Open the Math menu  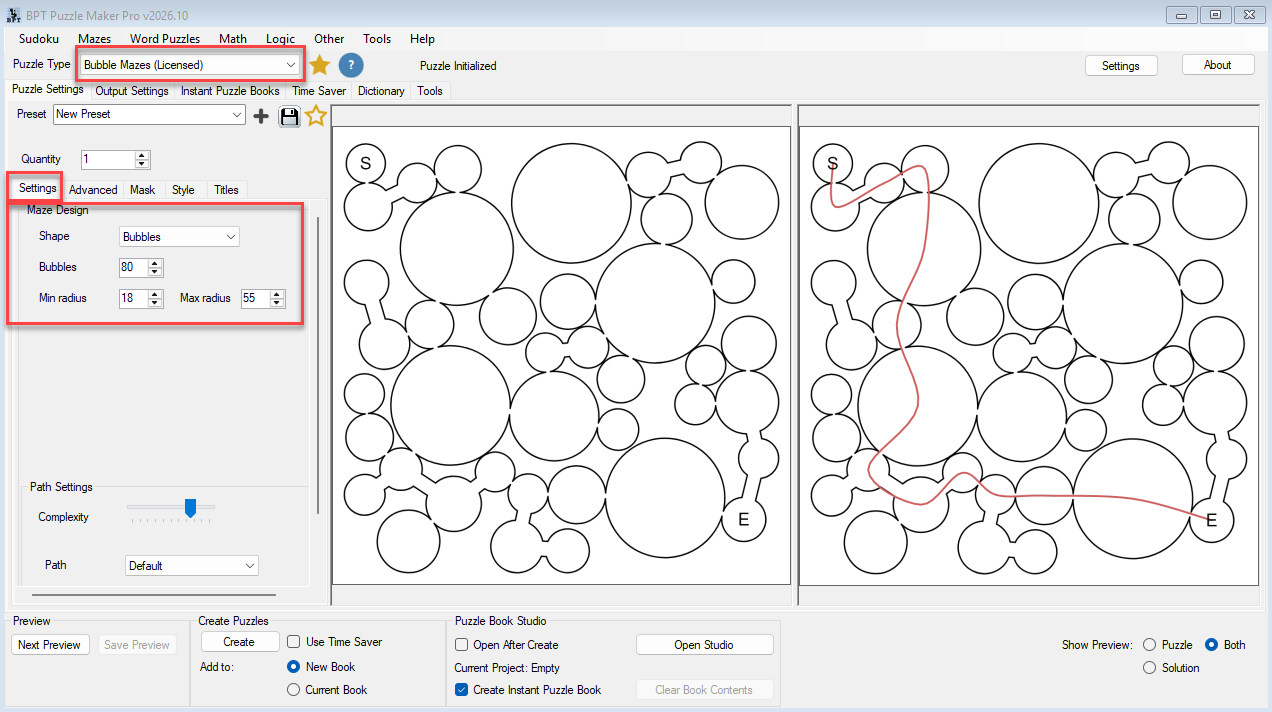(233, 39)
